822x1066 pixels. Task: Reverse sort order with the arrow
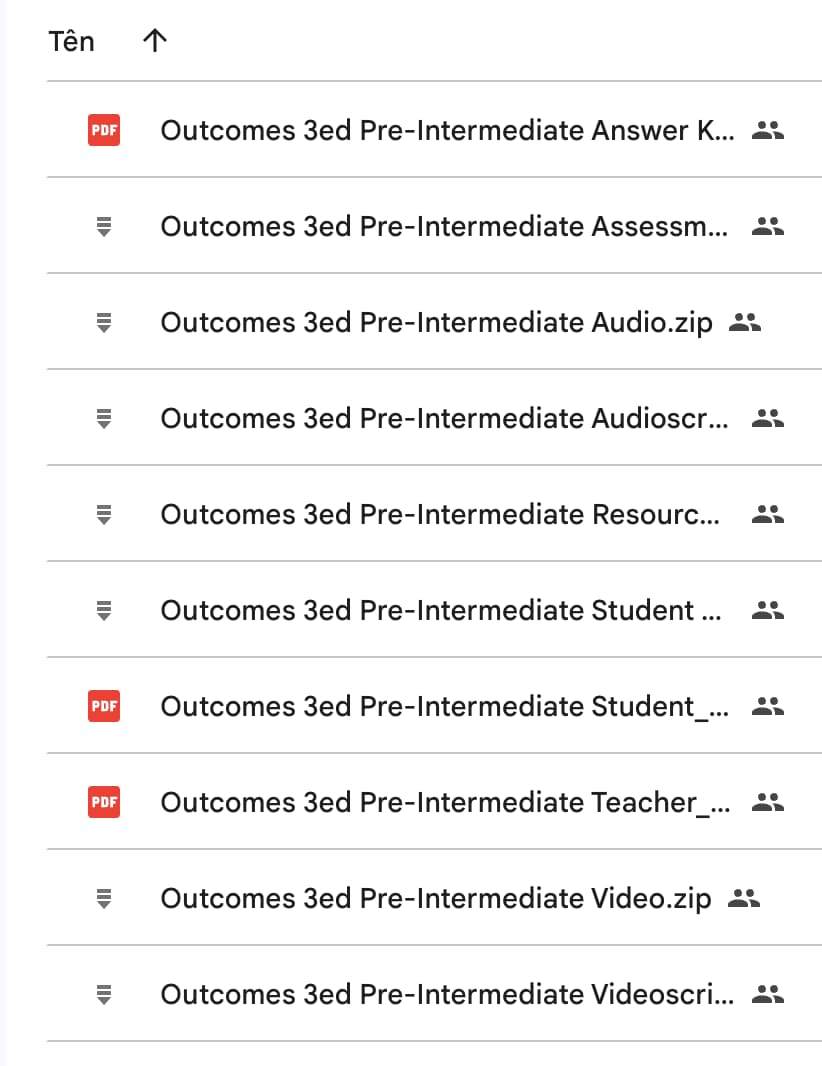pos(155,41)
